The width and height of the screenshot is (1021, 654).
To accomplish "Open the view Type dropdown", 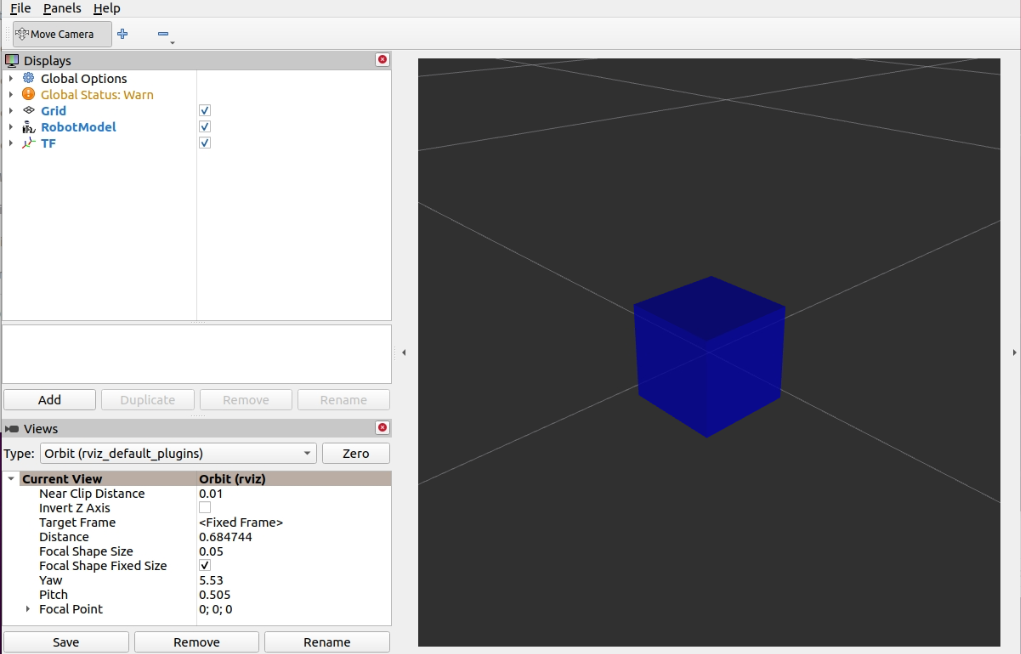I will click(x=178, y=453).
